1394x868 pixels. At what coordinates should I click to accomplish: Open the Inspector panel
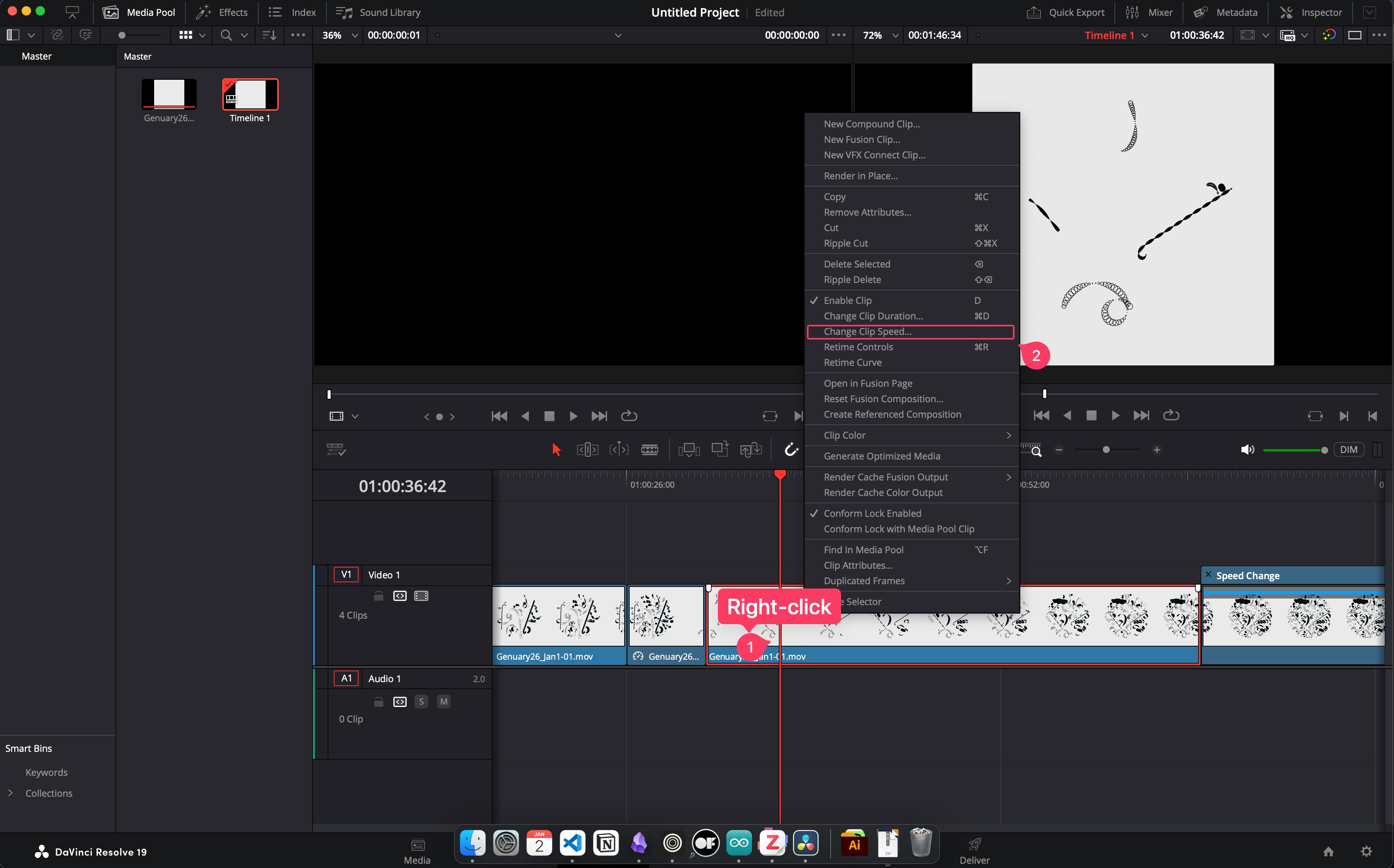(x=1311, y=12)
